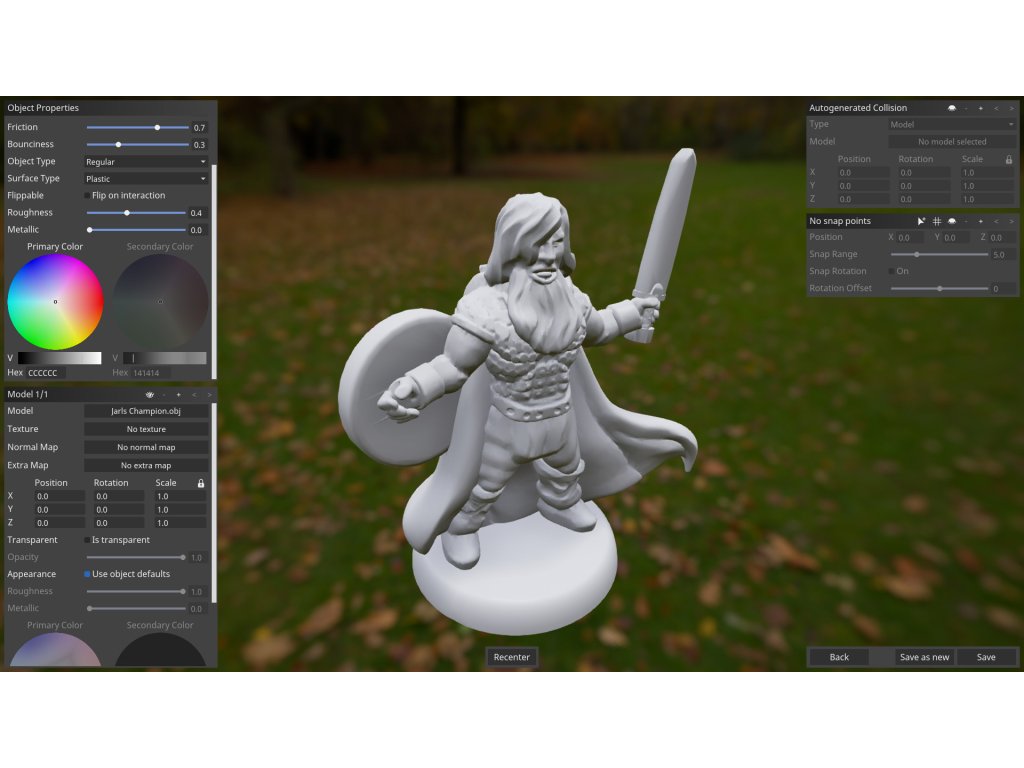Click the lock icon beside collision Scale

point(1008,159)
